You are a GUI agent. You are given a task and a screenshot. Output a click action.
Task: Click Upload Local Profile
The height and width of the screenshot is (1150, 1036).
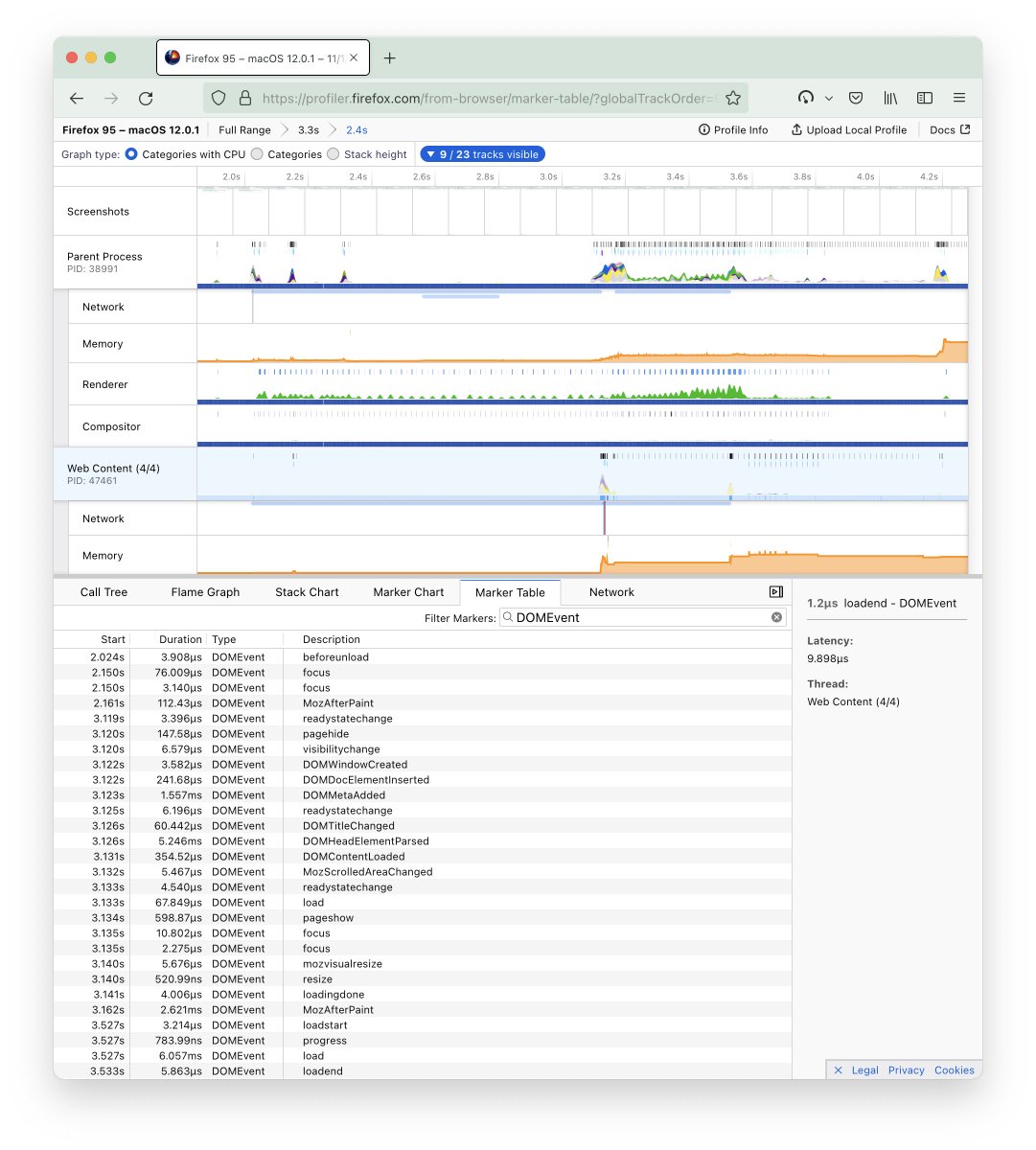click(848, 129)
